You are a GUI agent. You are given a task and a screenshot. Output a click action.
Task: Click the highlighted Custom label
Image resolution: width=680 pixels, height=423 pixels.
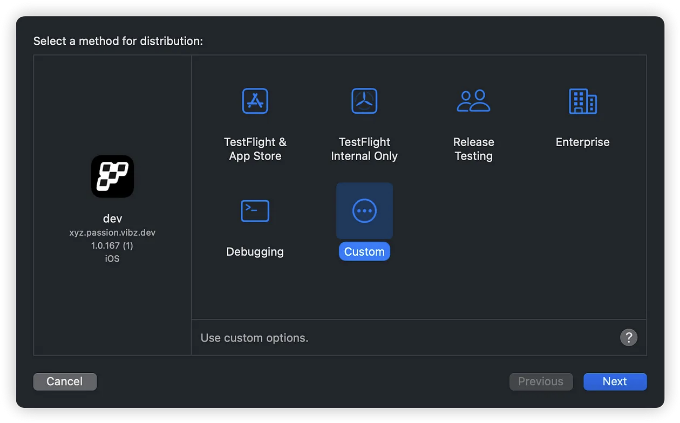[364, 252]
